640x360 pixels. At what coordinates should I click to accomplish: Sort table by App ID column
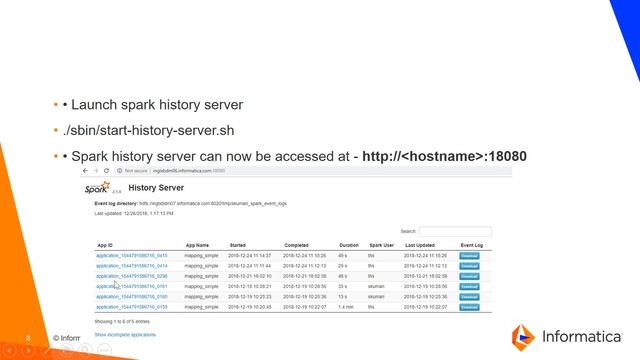point(105,245)
